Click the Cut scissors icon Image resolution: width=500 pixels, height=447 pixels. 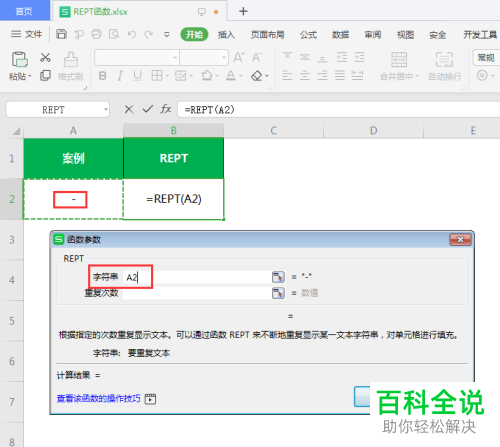click(45, 57)
